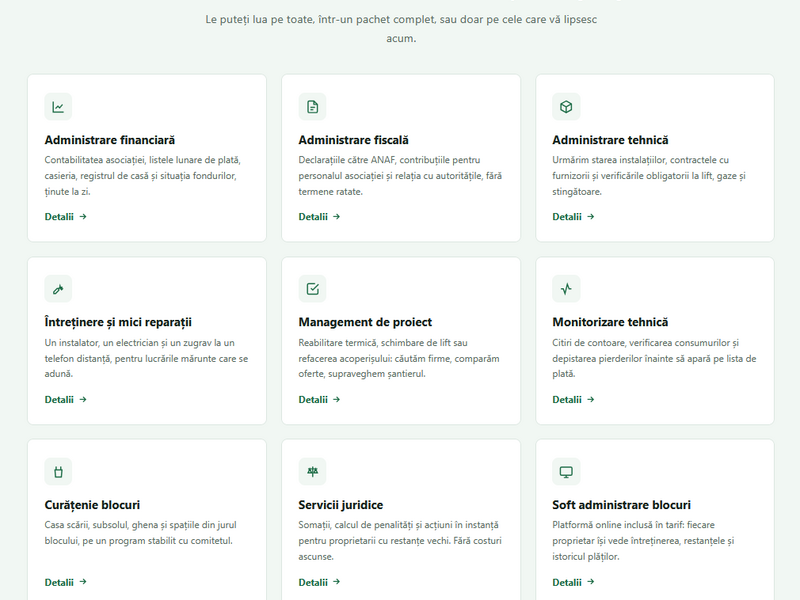Click the description starting "Citiri de contoare"
The height and width of the screenshot is (600, 800).
point(654,358)
